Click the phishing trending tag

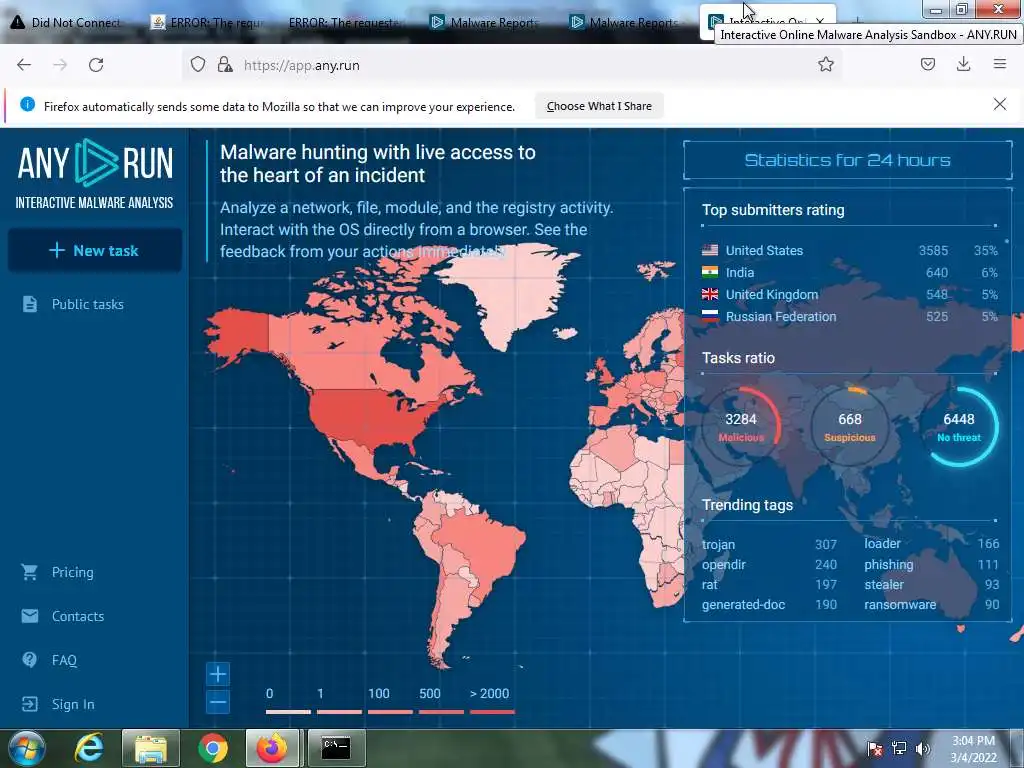click(x=889, y=564)
